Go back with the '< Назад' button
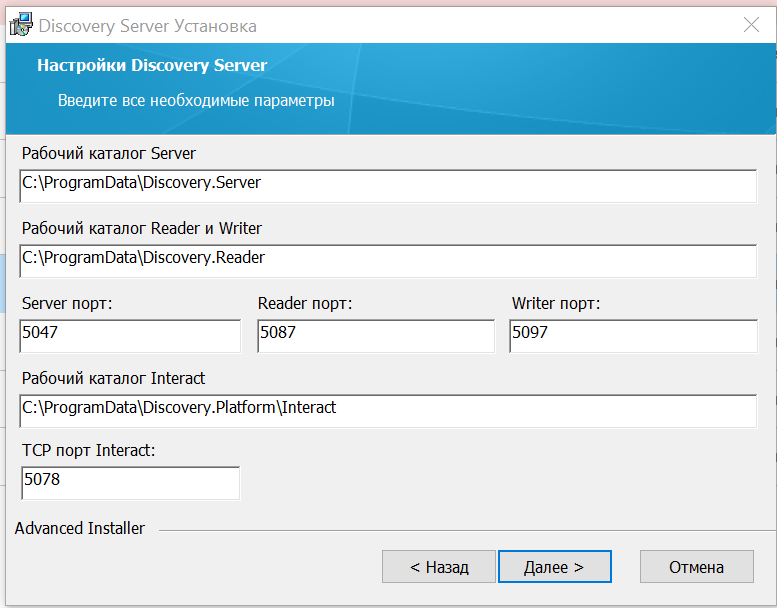 439,567
